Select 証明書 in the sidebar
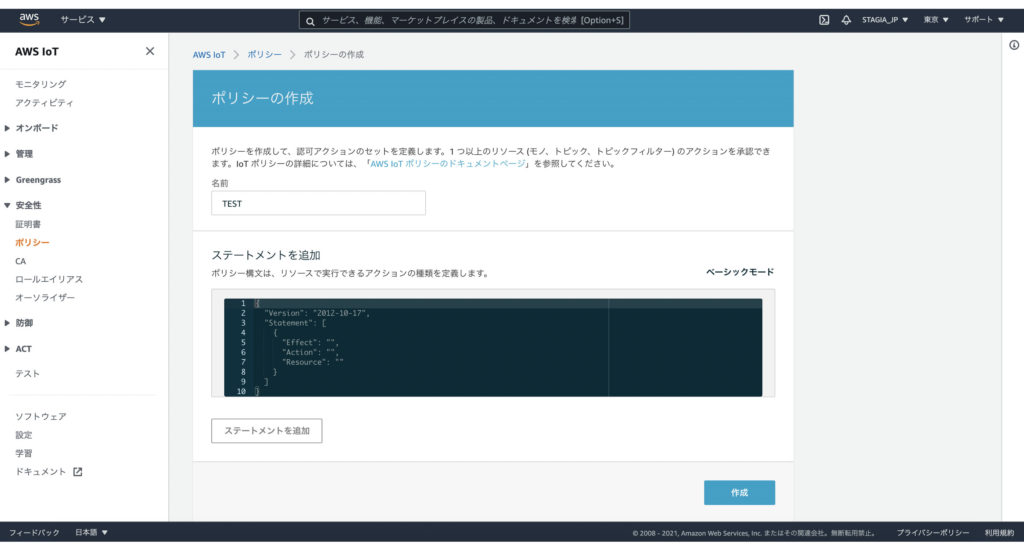 coord(28,224)
